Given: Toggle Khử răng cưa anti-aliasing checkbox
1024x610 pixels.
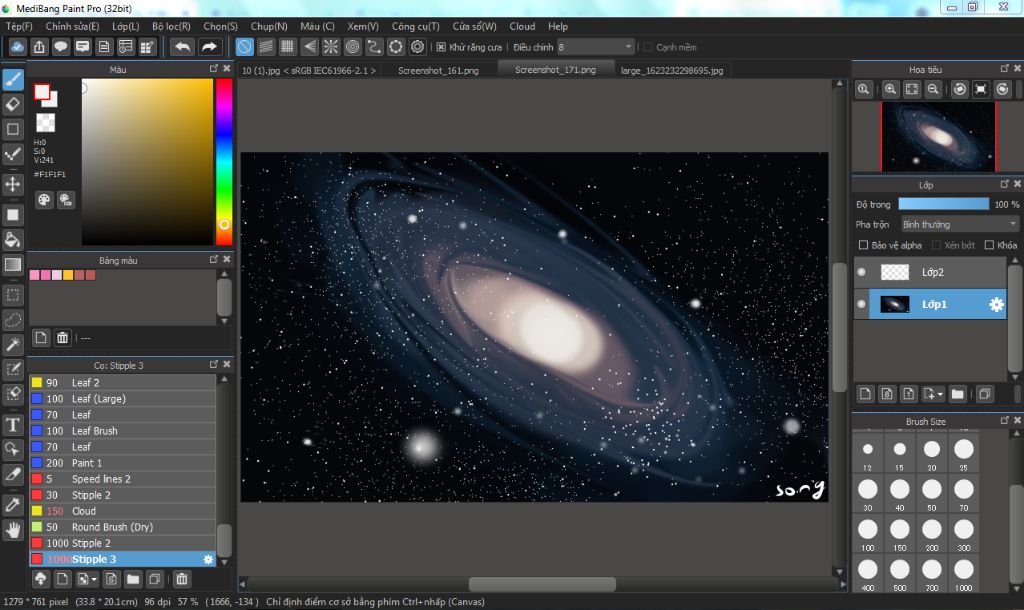Looking at the screenshot, I should (441, 47).
